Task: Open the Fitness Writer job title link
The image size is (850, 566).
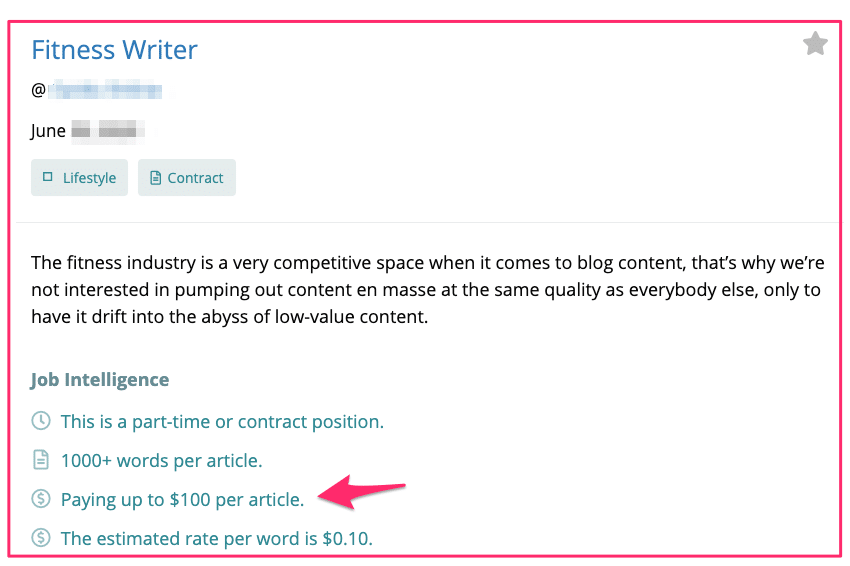Action: [114, 50]
